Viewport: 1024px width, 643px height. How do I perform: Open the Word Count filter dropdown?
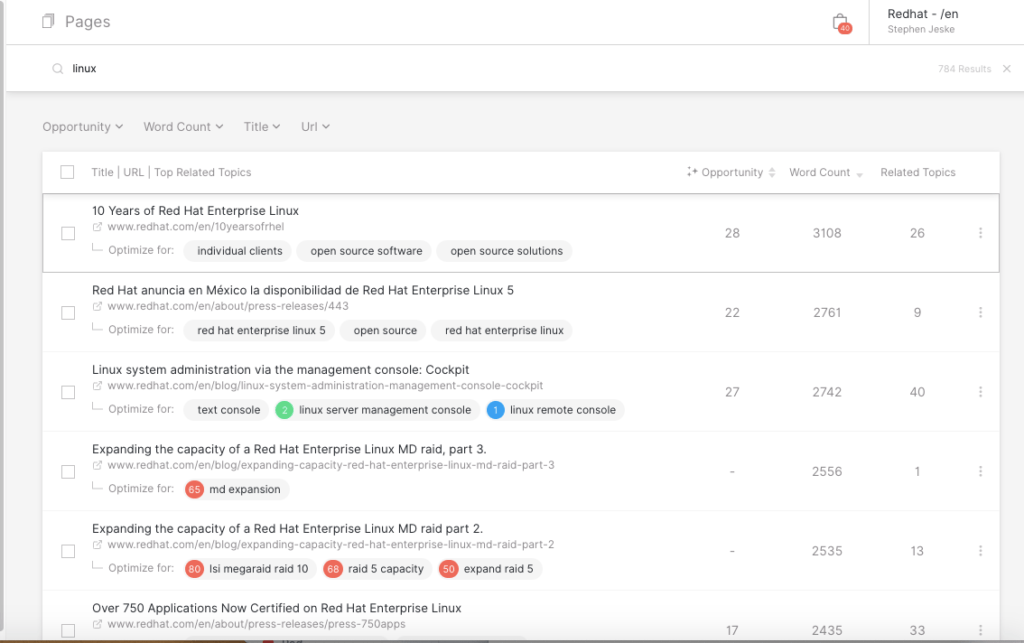[183, 127]
